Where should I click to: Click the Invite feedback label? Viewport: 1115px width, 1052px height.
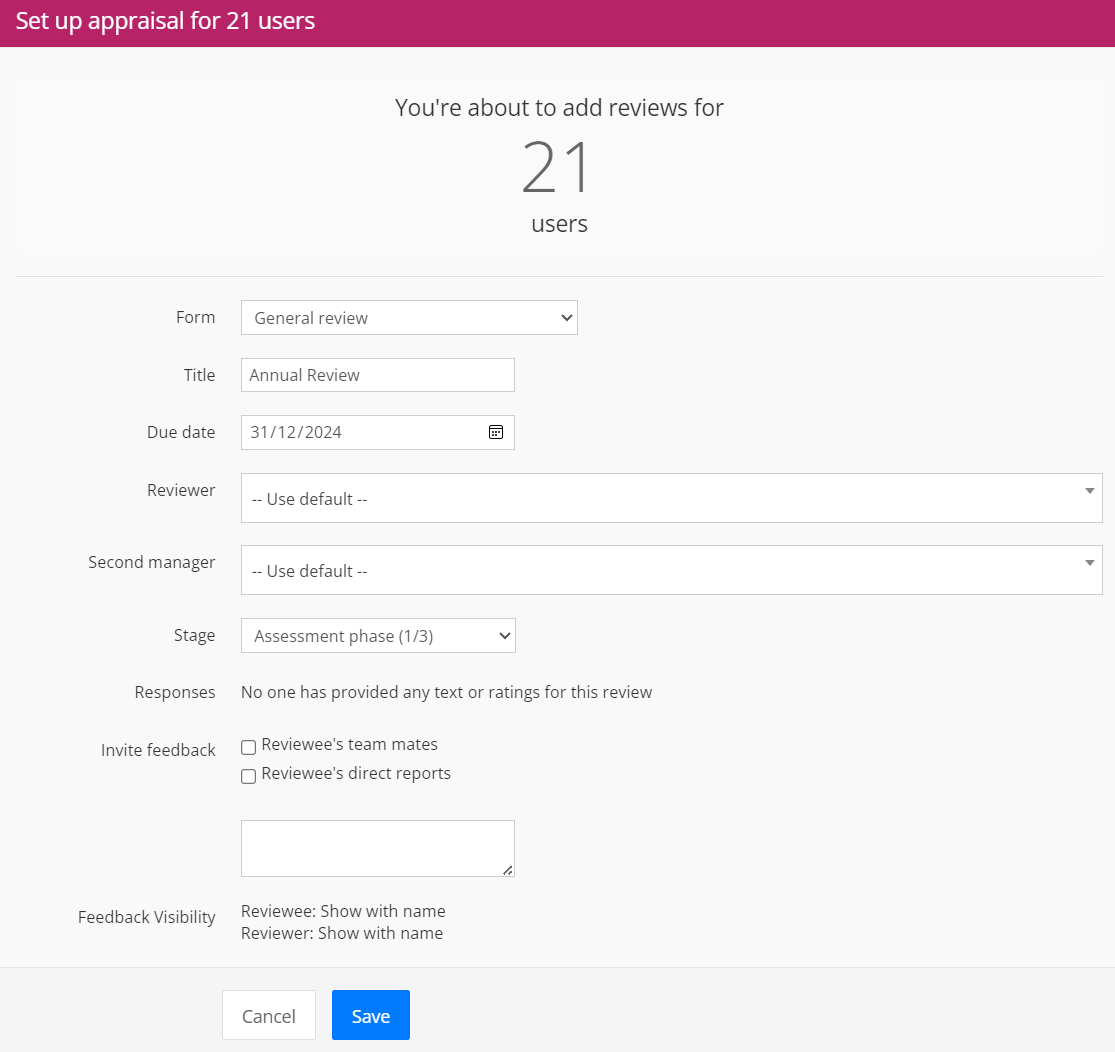[158, 750]
